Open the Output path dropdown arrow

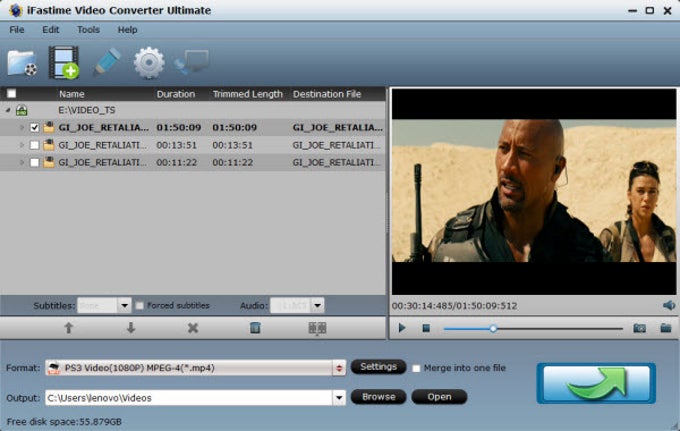(339, 398)
